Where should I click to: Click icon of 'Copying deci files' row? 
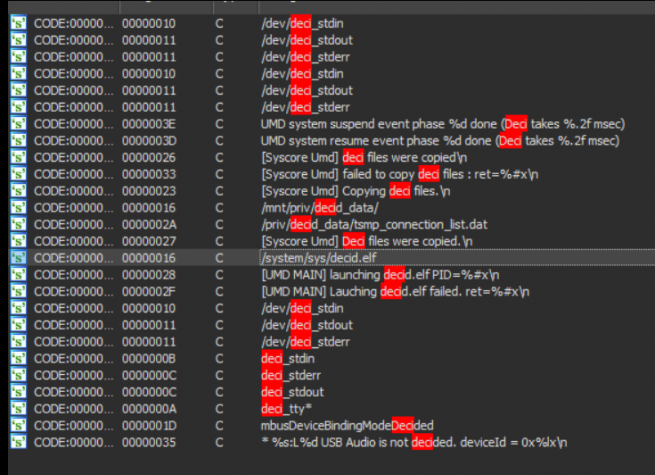[17, 190]
